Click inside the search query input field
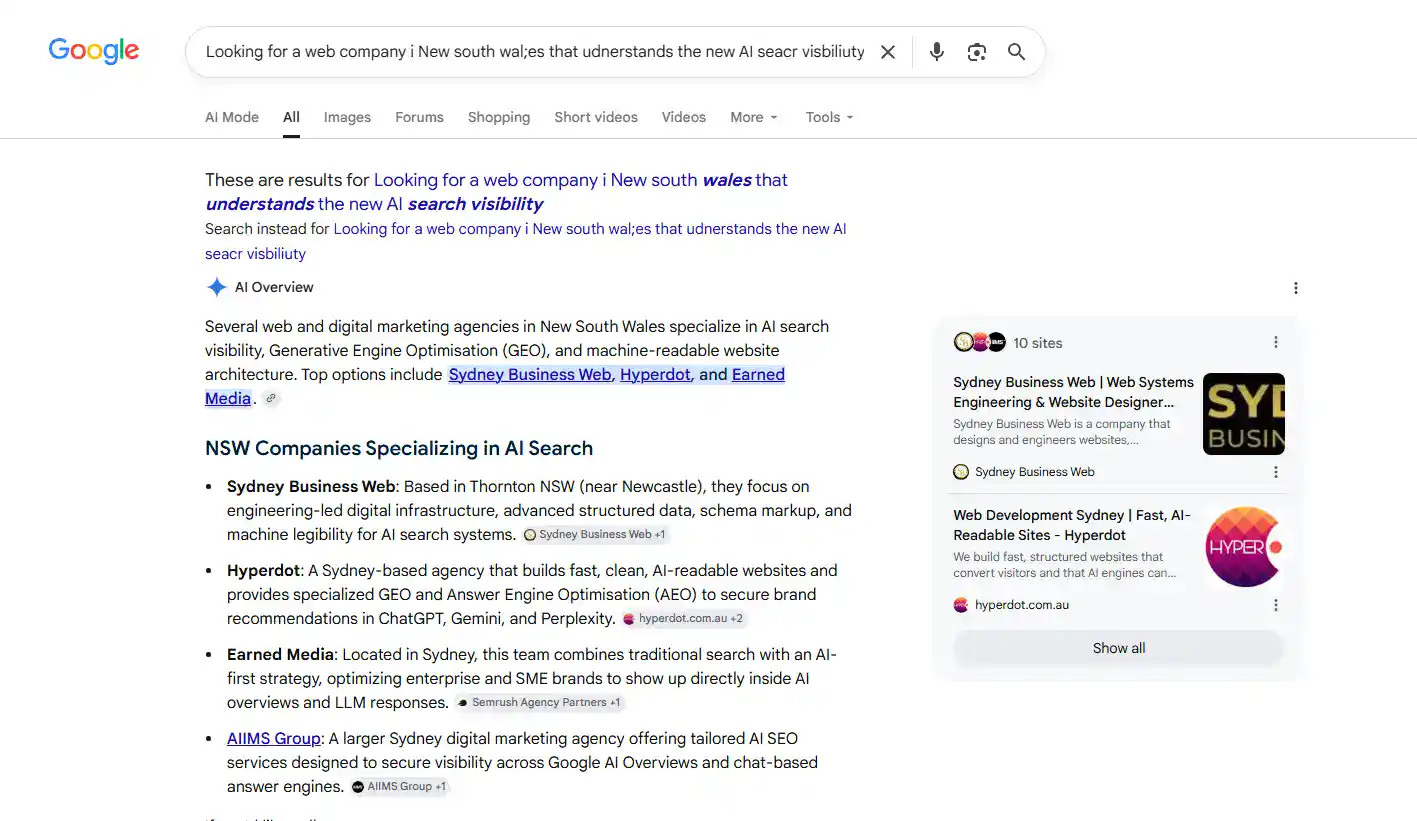Image resolution: width=1417 pixels, height=821 pixels. (x=535, y=52)
